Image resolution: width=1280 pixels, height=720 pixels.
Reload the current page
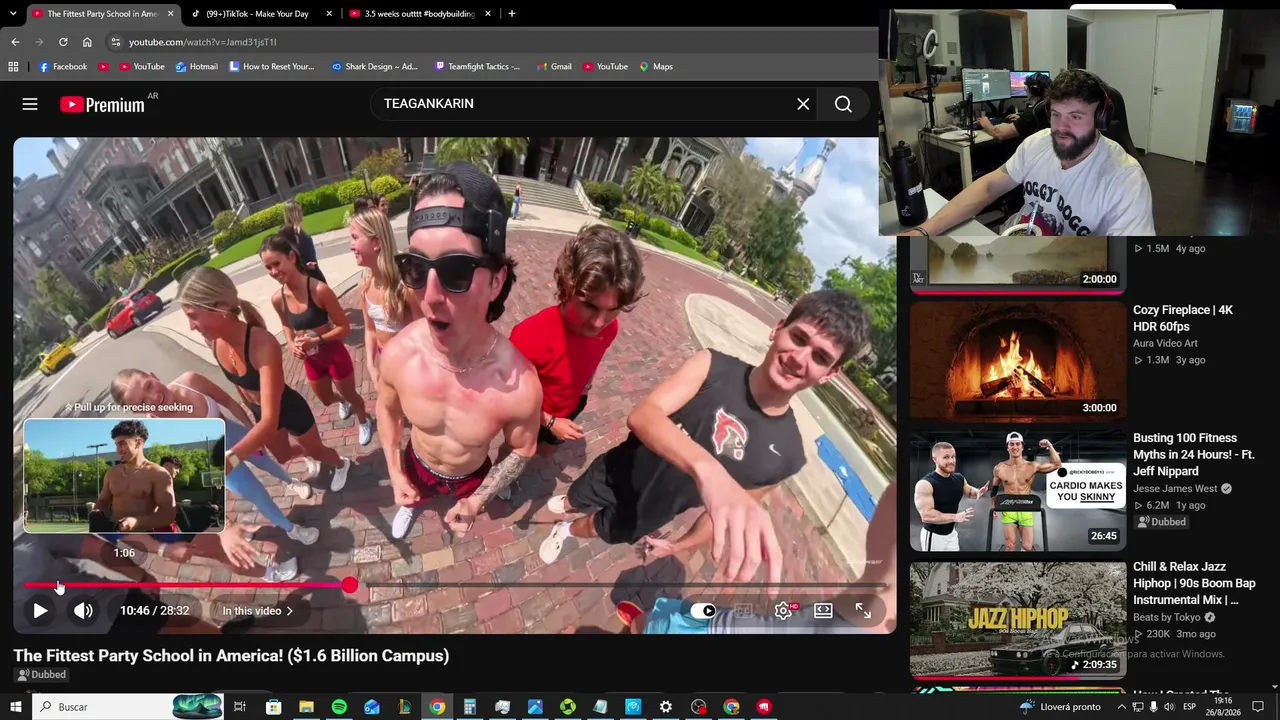[63, 42]
